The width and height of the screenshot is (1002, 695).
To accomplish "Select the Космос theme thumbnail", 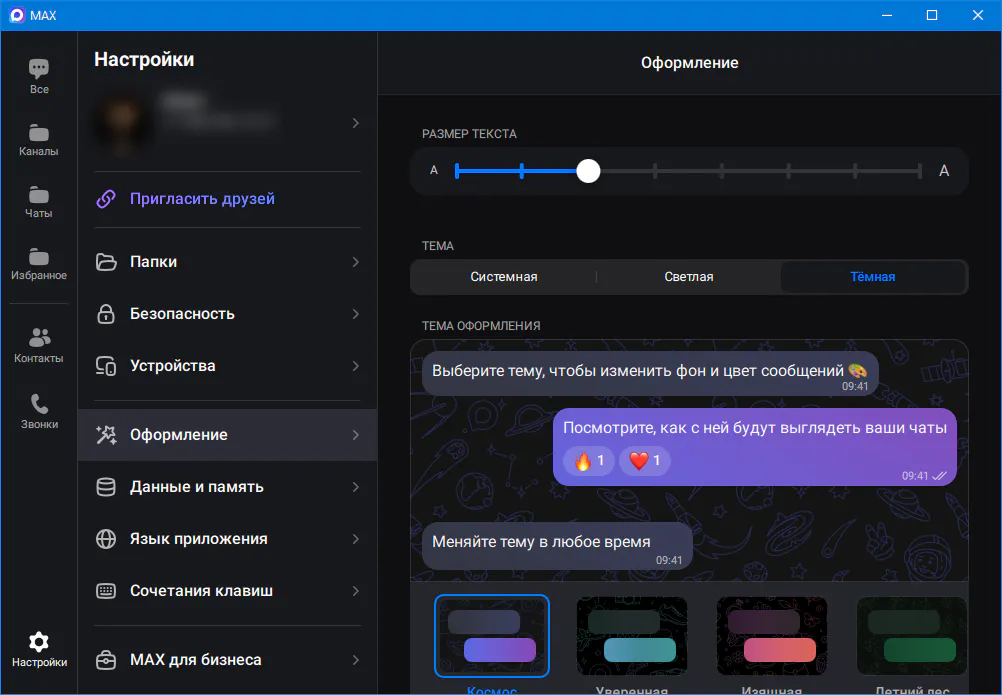I will [491, 636].
